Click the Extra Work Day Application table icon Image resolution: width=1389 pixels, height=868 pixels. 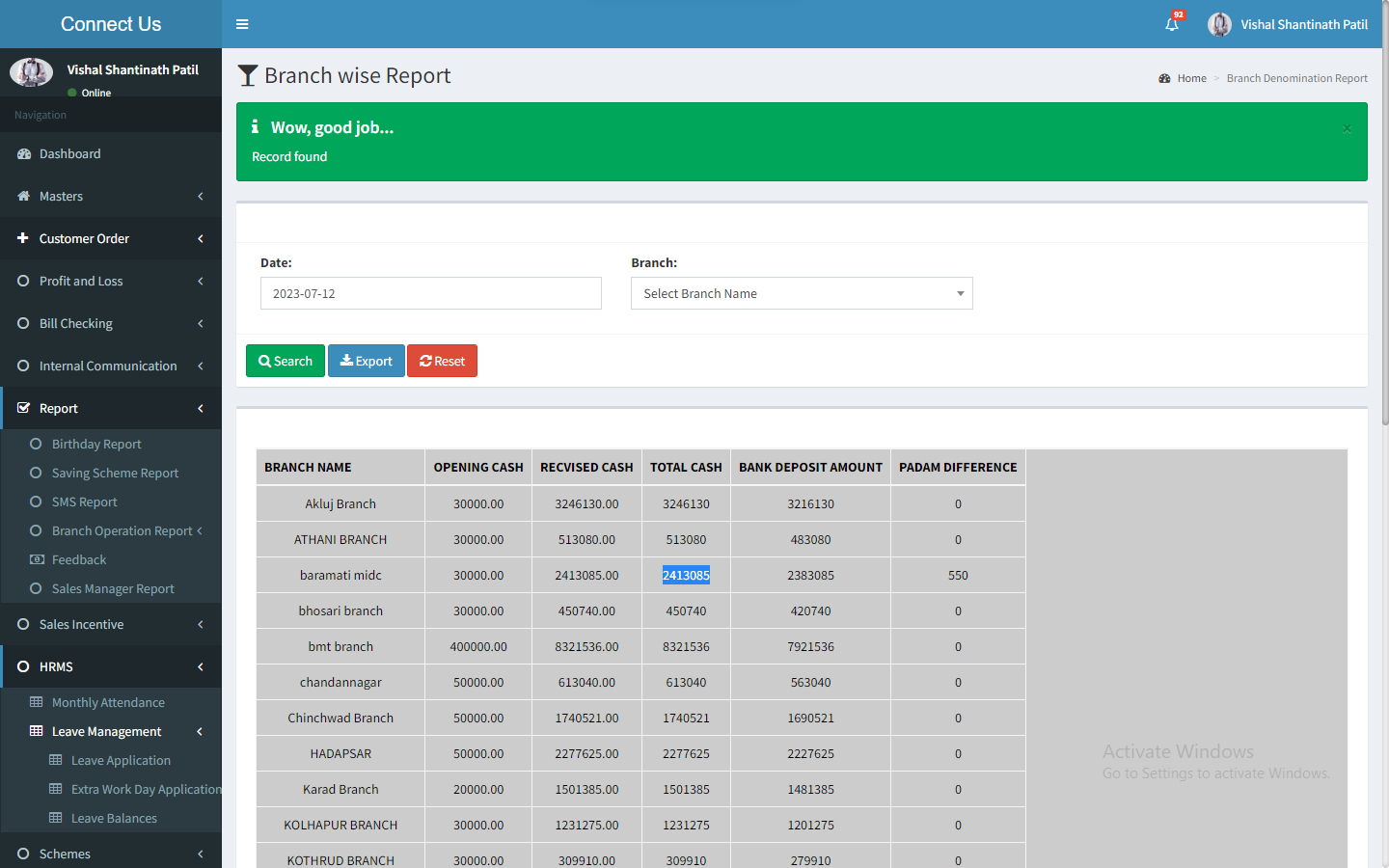[56, 789]
